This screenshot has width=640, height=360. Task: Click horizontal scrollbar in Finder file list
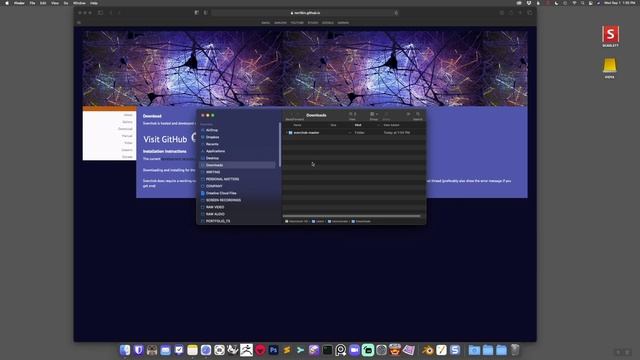(351, 216)
